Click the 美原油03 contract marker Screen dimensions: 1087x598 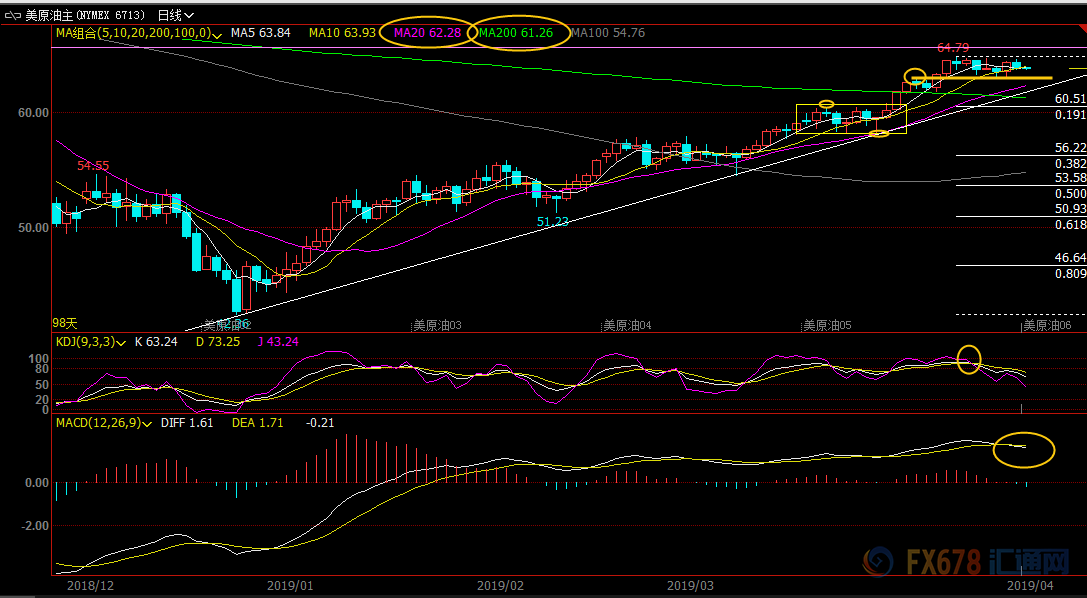(x=437, y=325)
